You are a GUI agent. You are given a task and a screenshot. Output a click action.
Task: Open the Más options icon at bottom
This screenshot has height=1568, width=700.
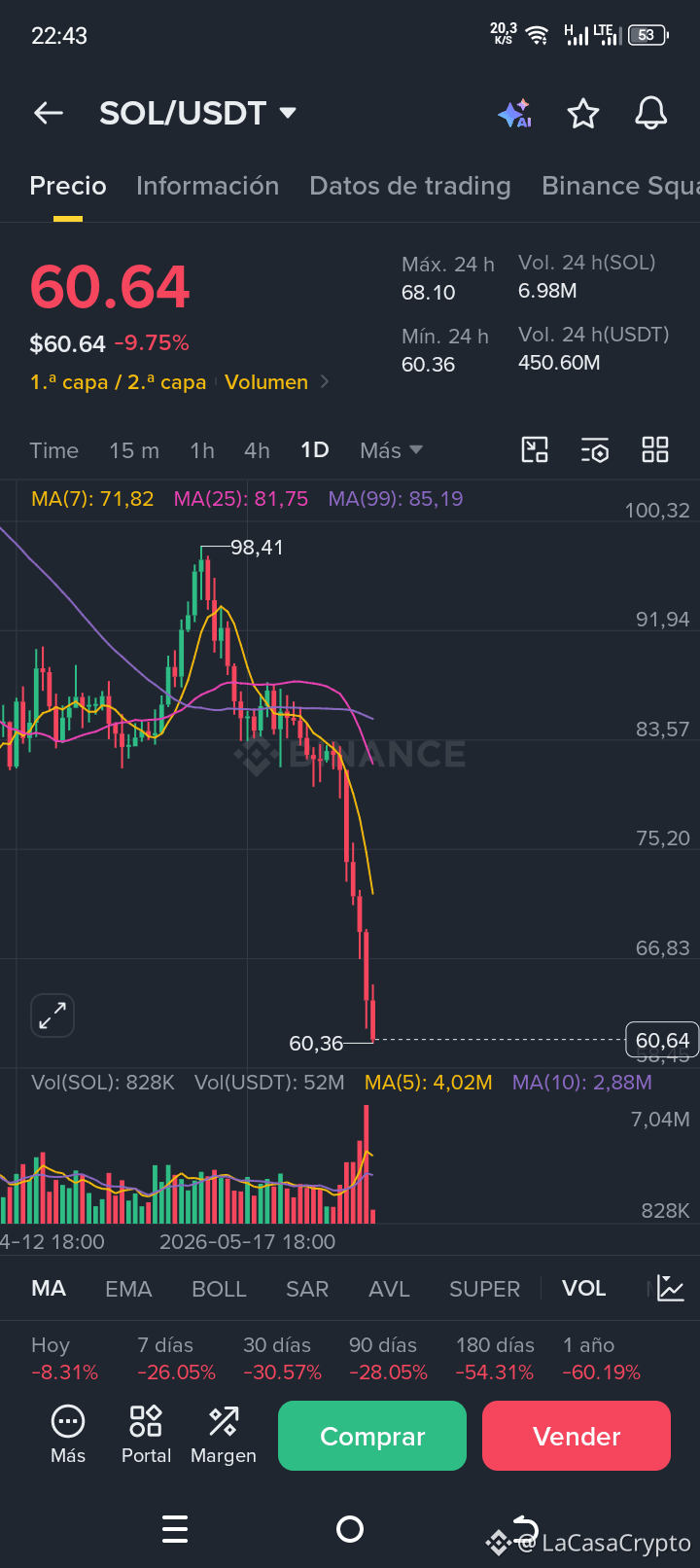point(68,1435)
